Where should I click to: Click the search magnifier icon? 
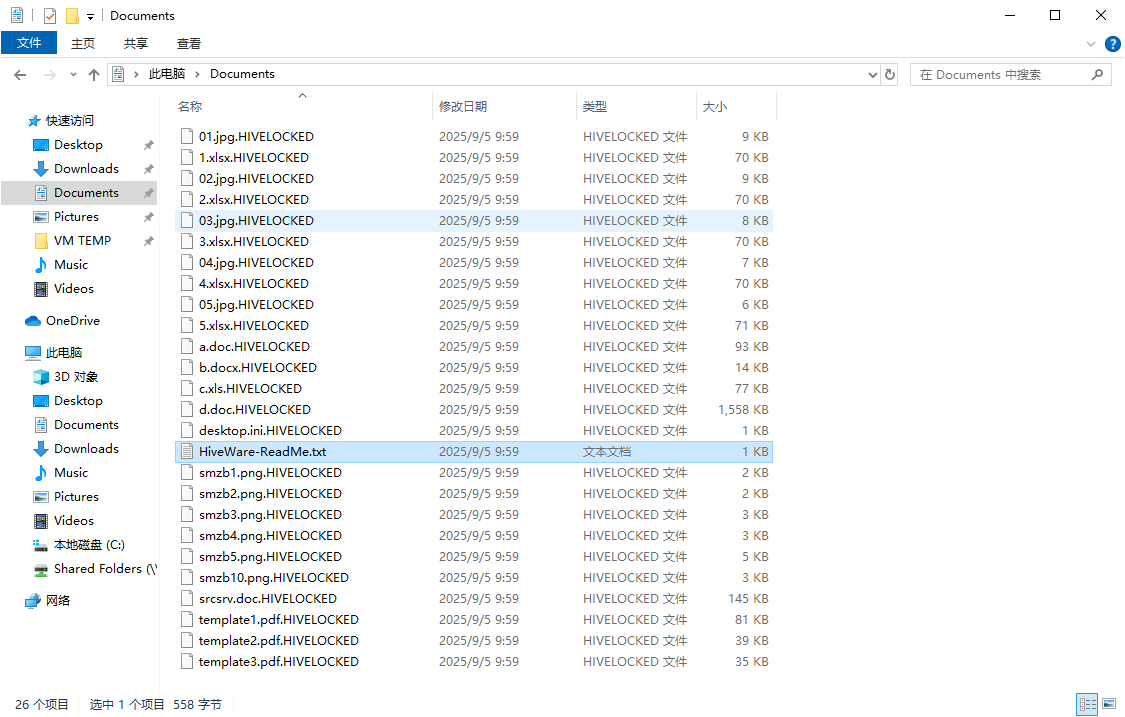(1097, 74)
